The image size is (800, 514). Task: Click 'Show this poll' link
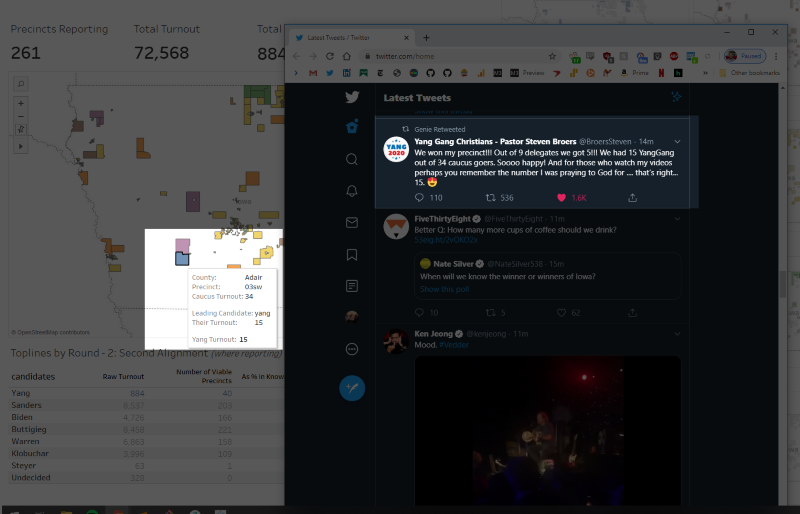[x=443, y=289]
